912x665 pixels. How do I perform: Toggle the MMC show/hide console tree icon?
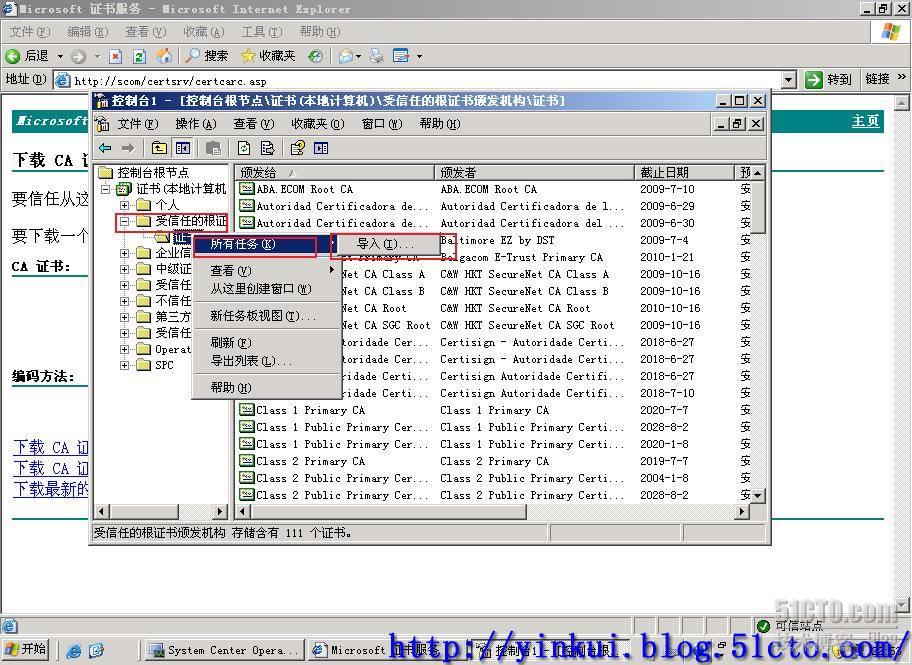(183, 148)
